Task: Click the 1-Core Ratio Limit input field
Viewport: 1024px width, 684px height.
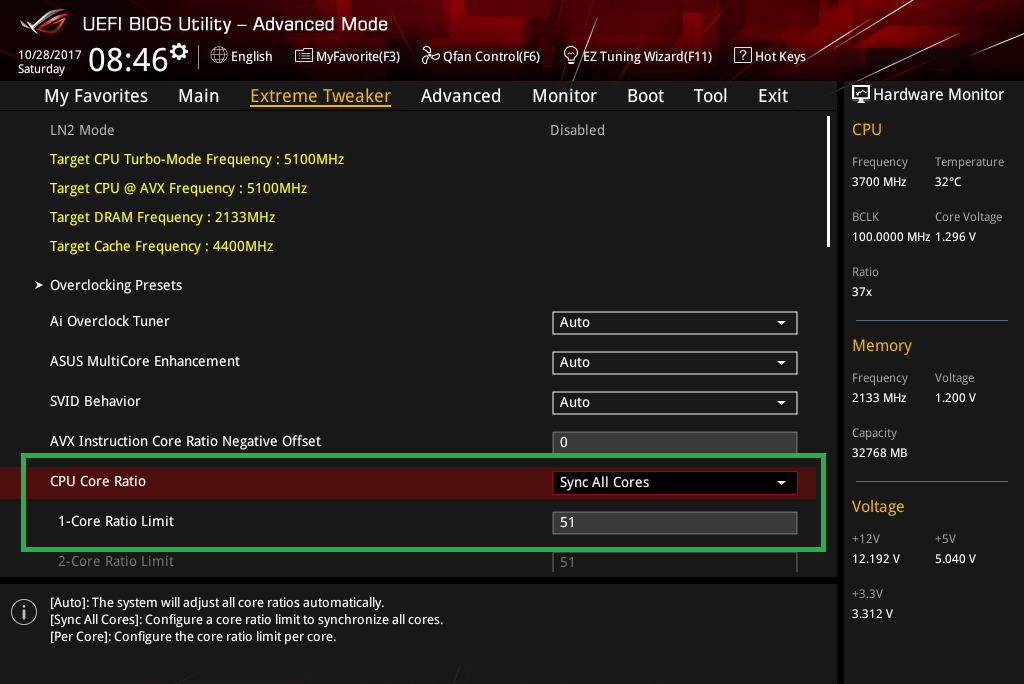Action: point(675,523)
